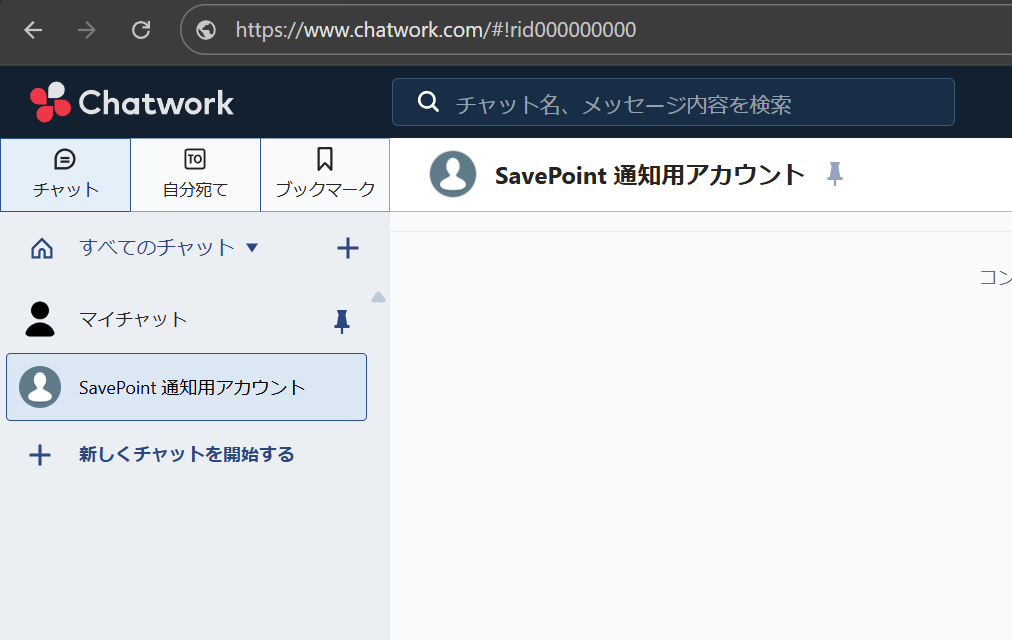The height and width of the screenshot is (640, 1012).
Task: Select the ブックマーク tab
Action: coord(325,175)
